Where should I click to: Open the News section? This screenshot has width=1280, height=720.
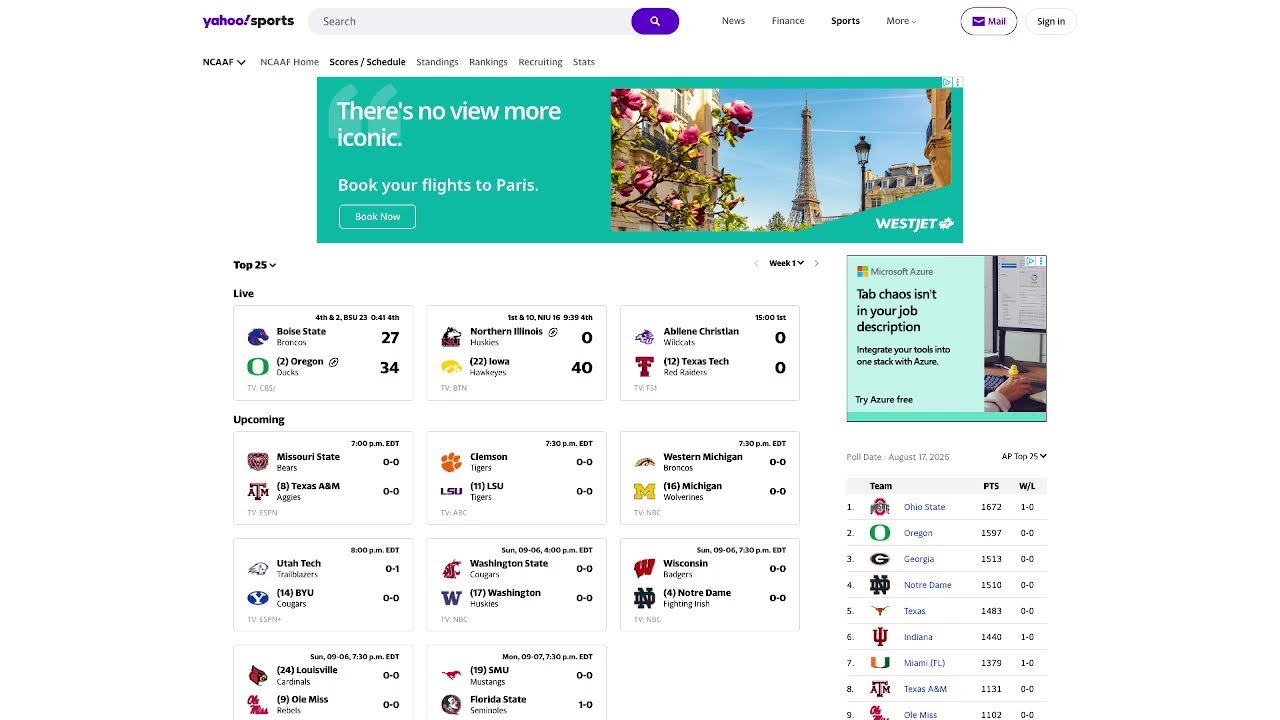(x=733, y=21)
